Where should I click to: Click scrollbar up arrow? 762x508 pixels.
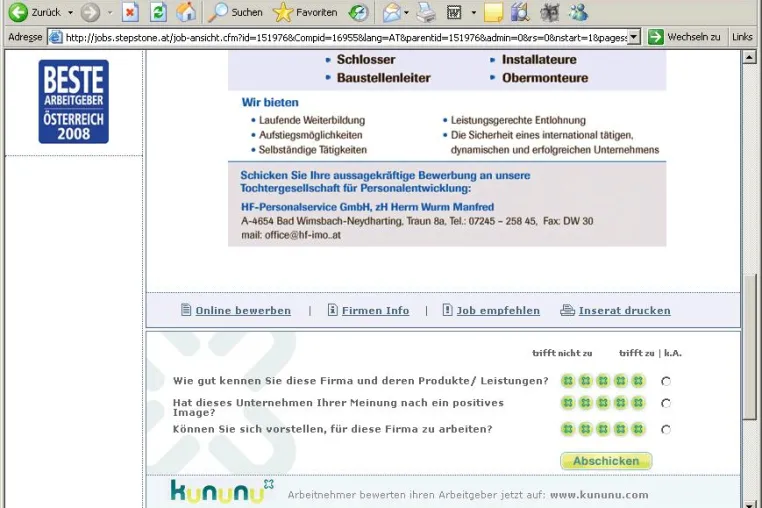pos(749,57)
